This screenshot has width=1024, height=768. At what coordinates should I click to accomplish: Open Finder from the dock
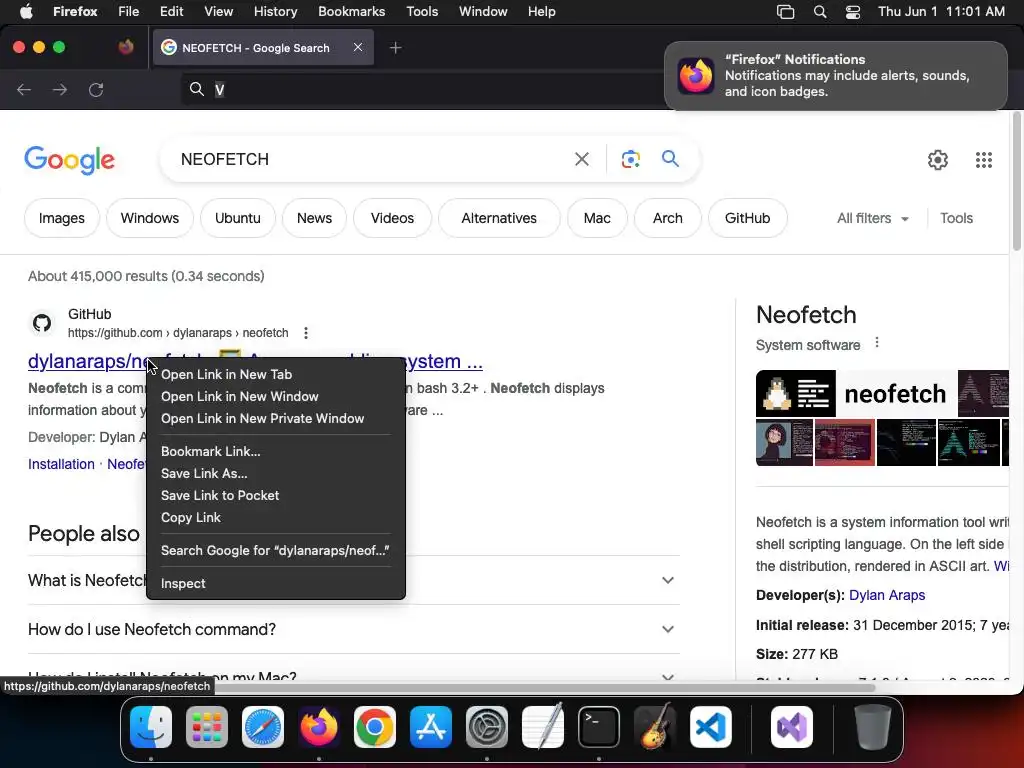tap(151, 727)
